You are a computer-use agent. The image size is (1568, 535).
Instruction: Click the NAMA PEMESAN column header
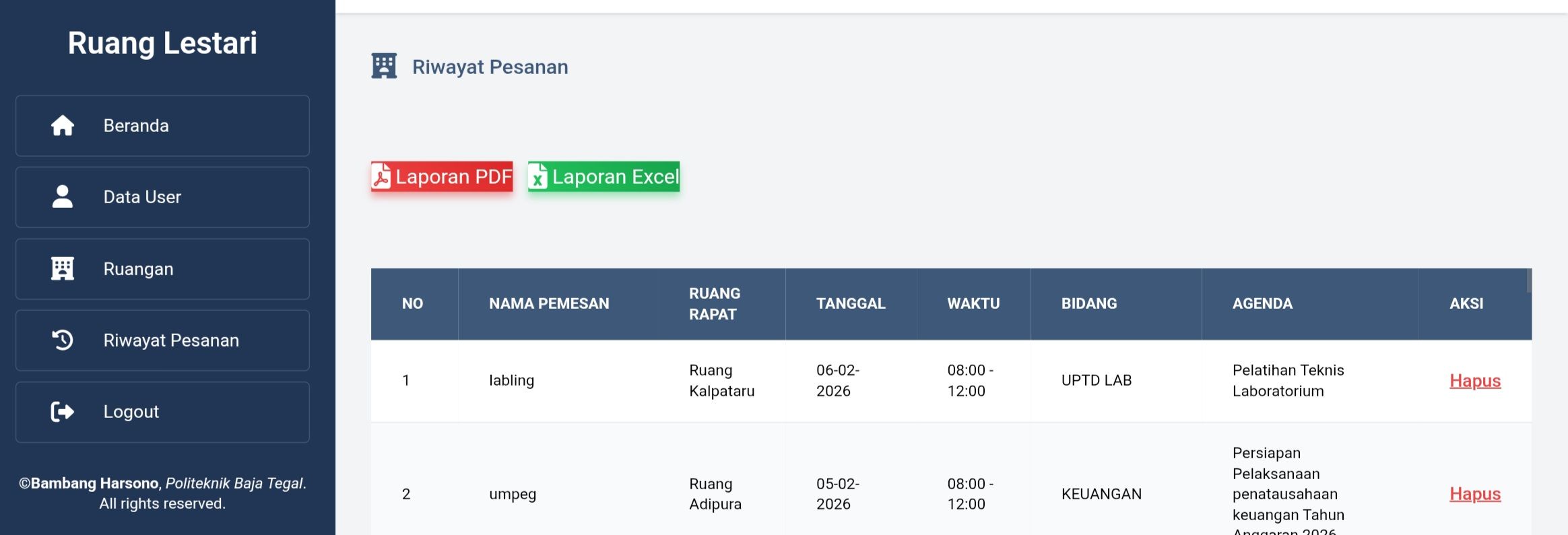coord(549,304)
